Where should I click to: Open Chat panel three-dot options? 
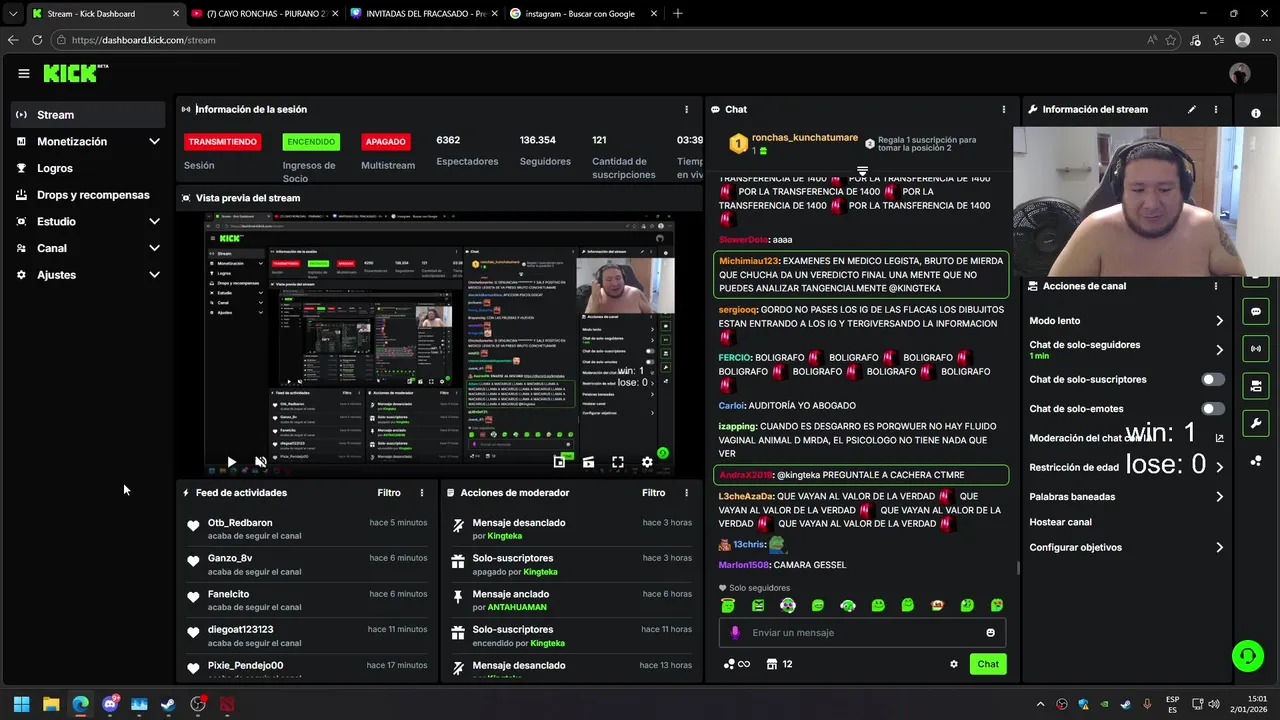click(x=1004, y=109)
